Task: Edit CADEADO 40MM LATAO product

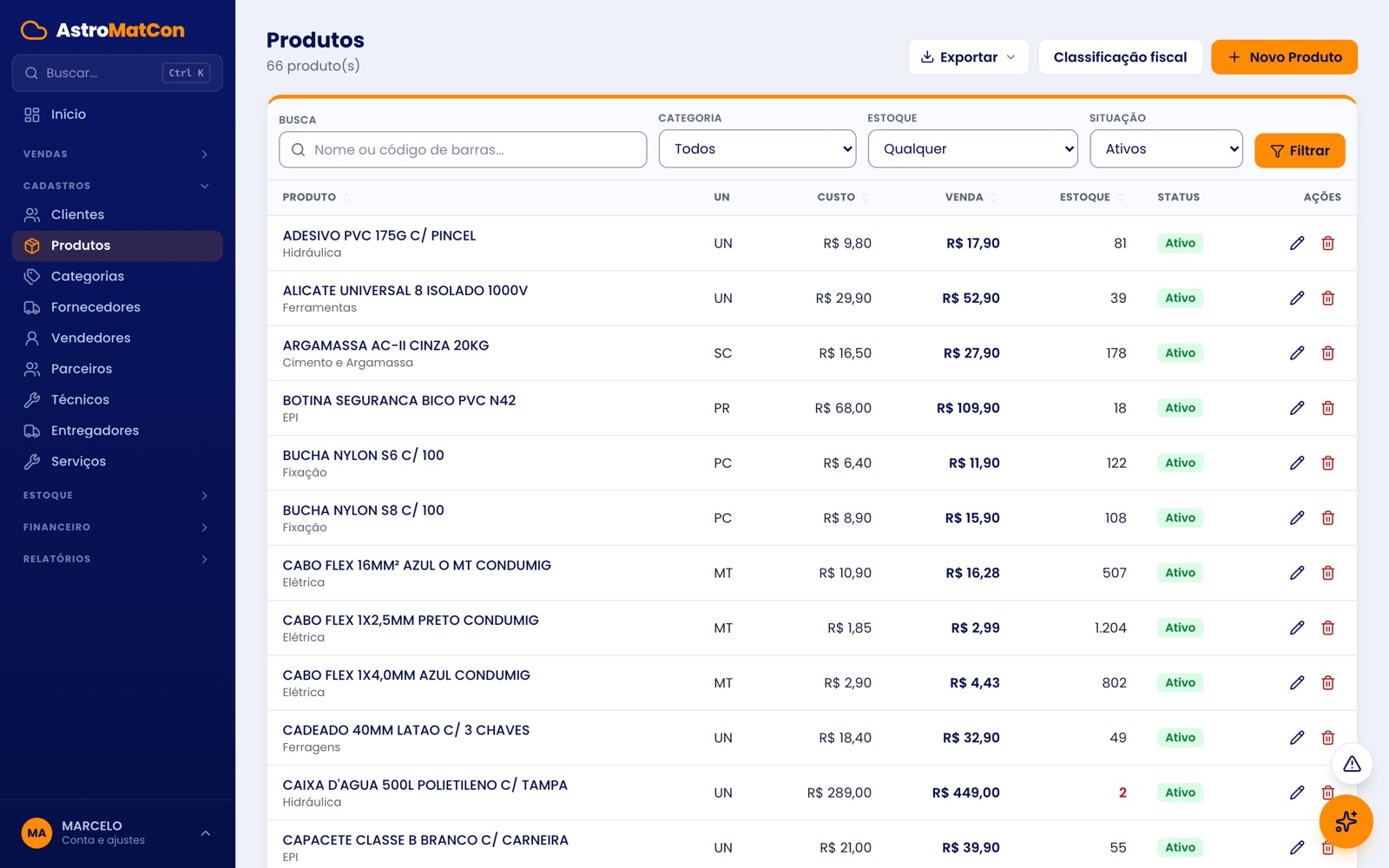Action: click(x=1297, y=738)
